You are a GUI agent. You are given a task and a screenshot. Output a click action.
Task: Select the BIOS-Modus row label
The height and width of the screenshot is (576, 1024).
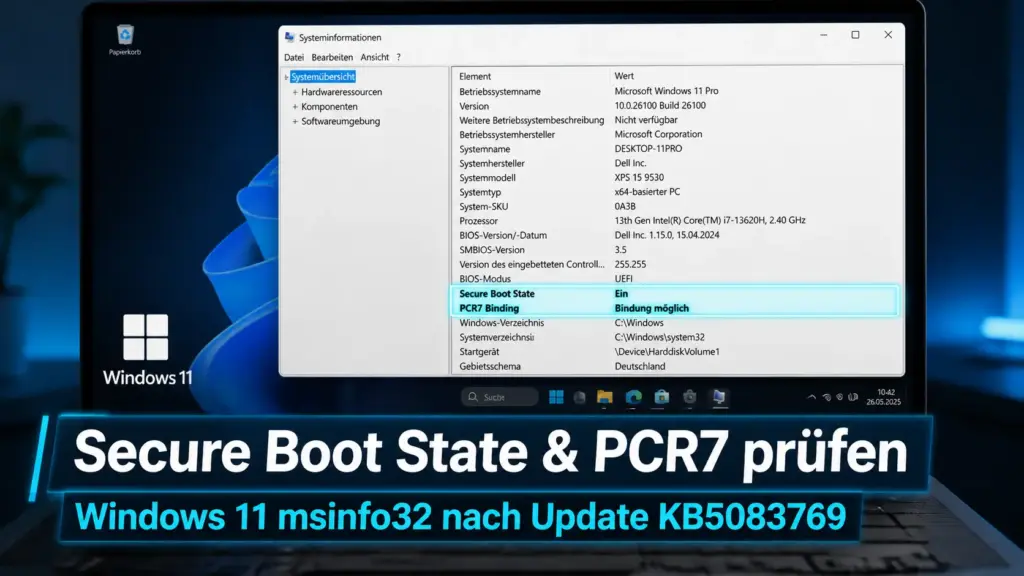pos(485,279)
